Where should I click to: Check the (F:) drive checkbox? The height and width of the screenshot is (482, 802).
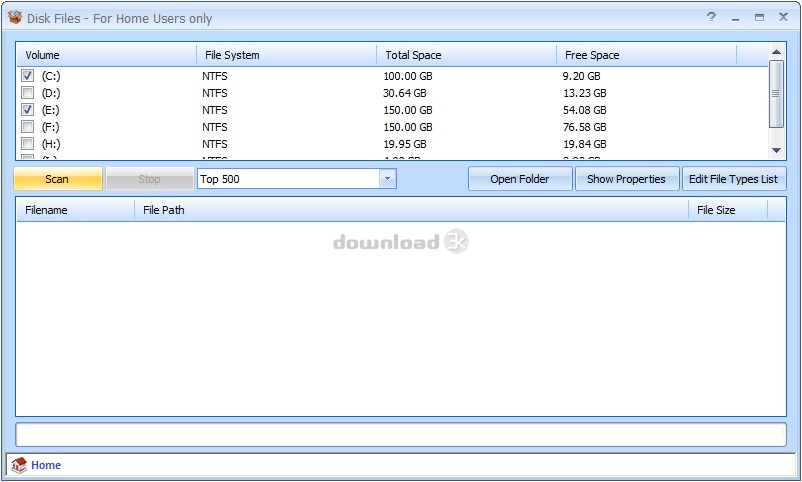coord(28,127)
